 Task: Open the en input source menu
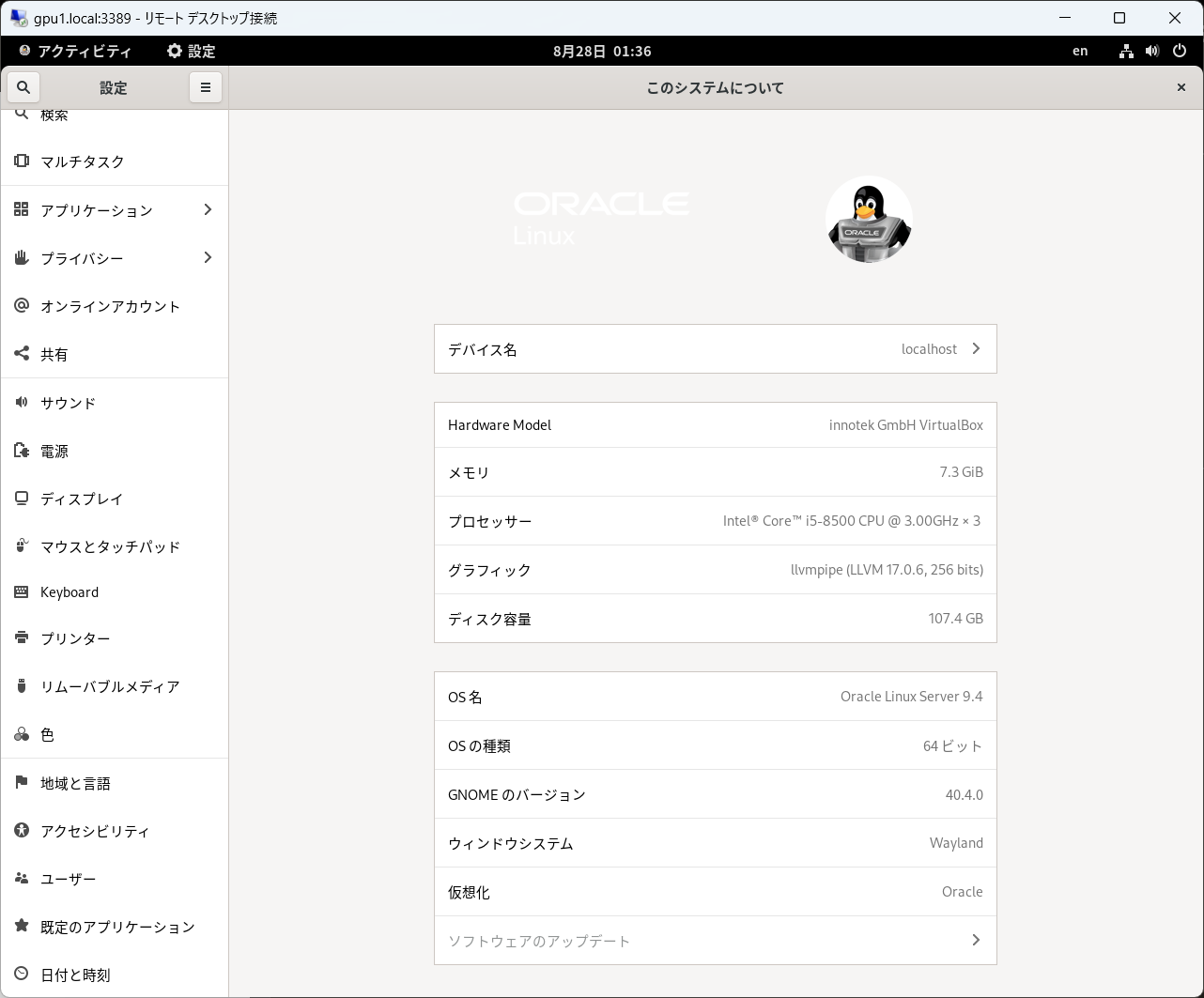(x=1080, y=51)
